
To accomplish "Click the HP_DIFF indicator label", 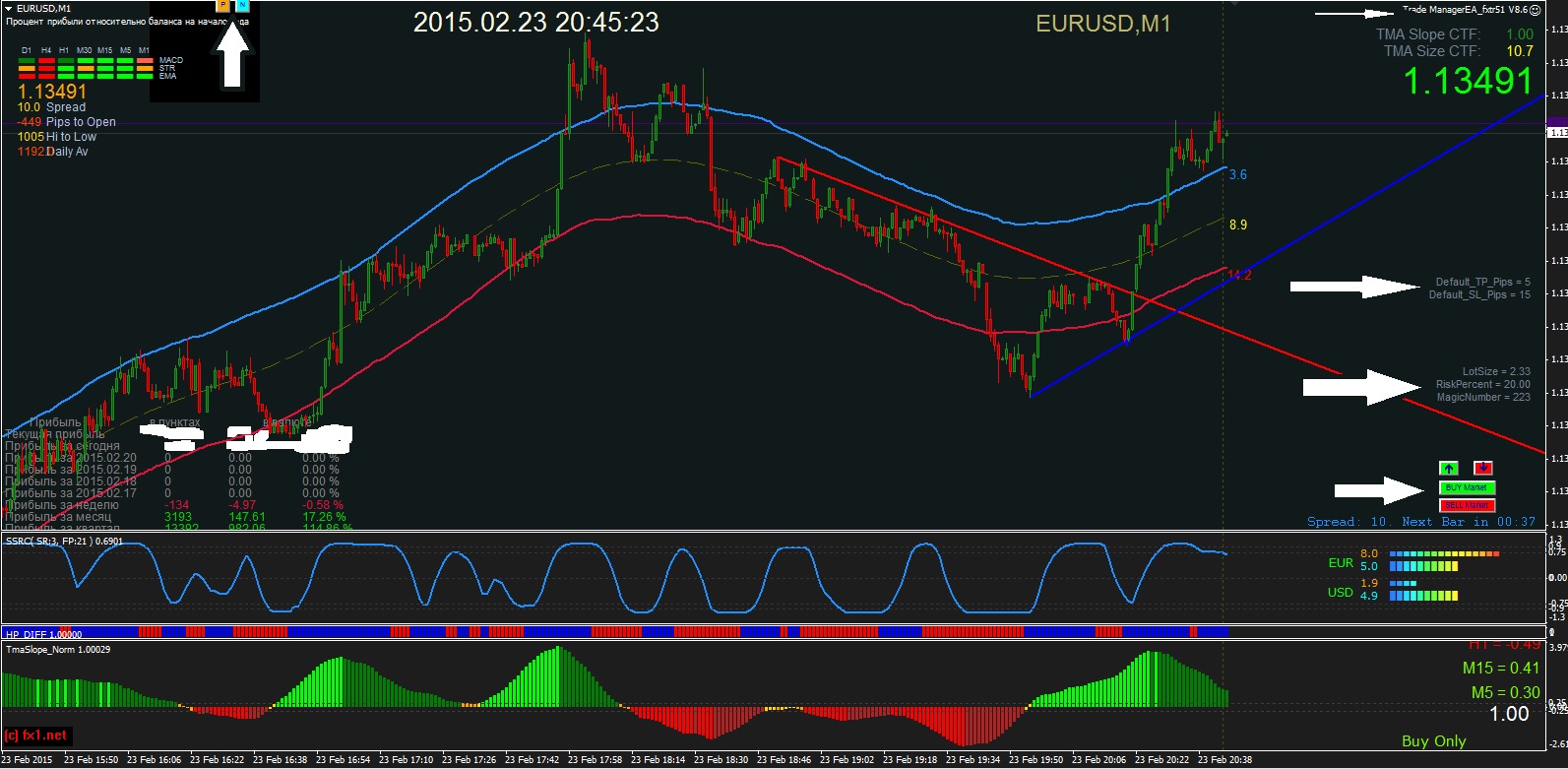I will 43,635.
